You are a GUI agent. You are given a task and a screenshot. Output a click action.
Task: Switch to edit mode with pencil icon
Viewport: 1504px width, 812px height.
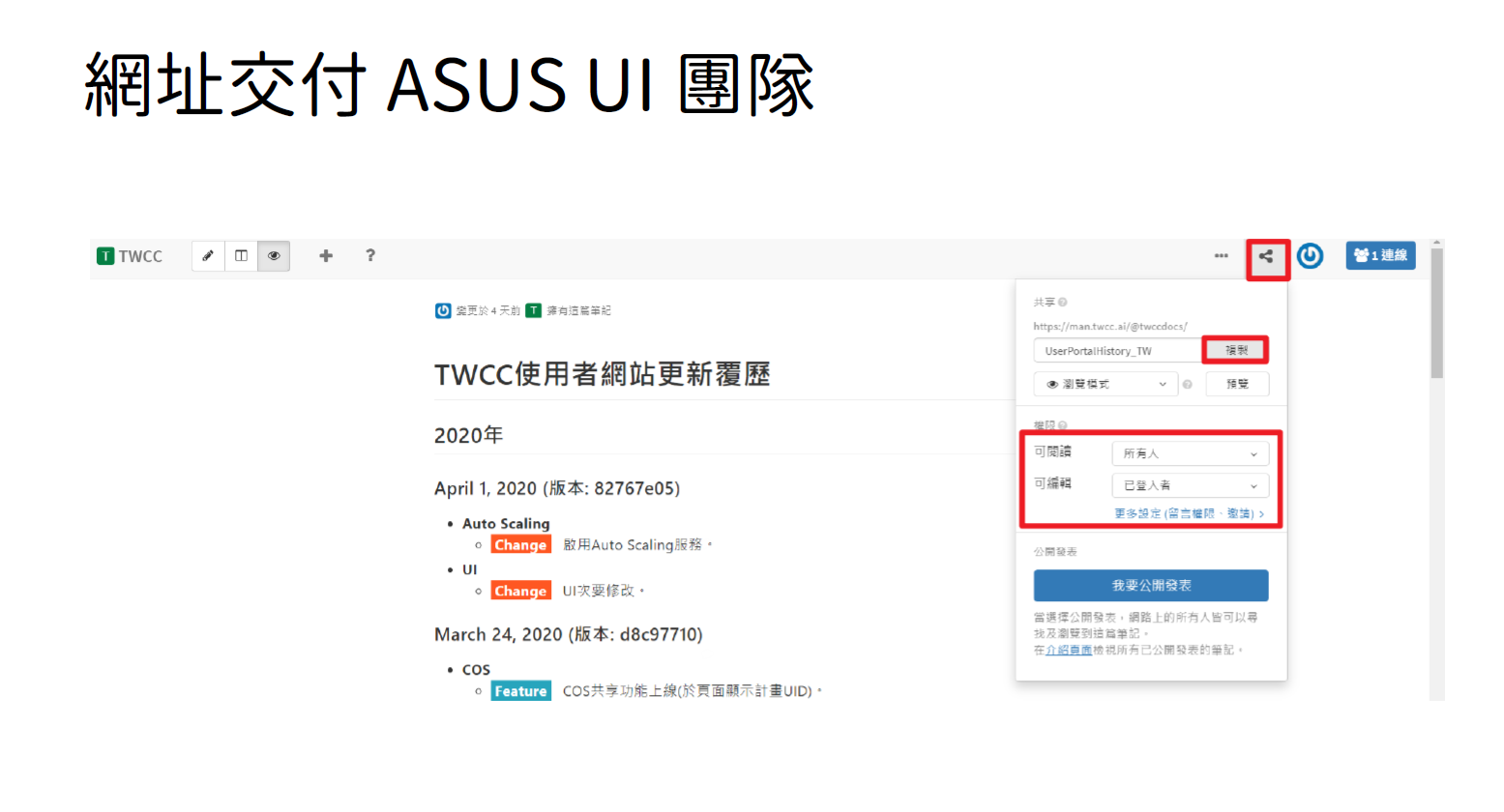[208, 256]
